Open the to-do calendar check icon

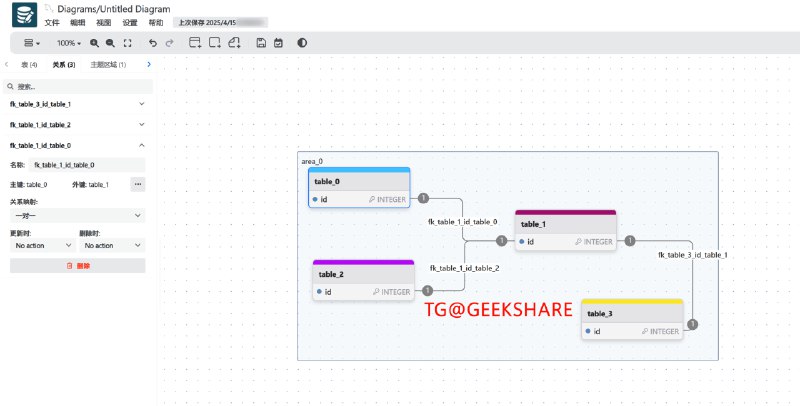click(278, 43)
